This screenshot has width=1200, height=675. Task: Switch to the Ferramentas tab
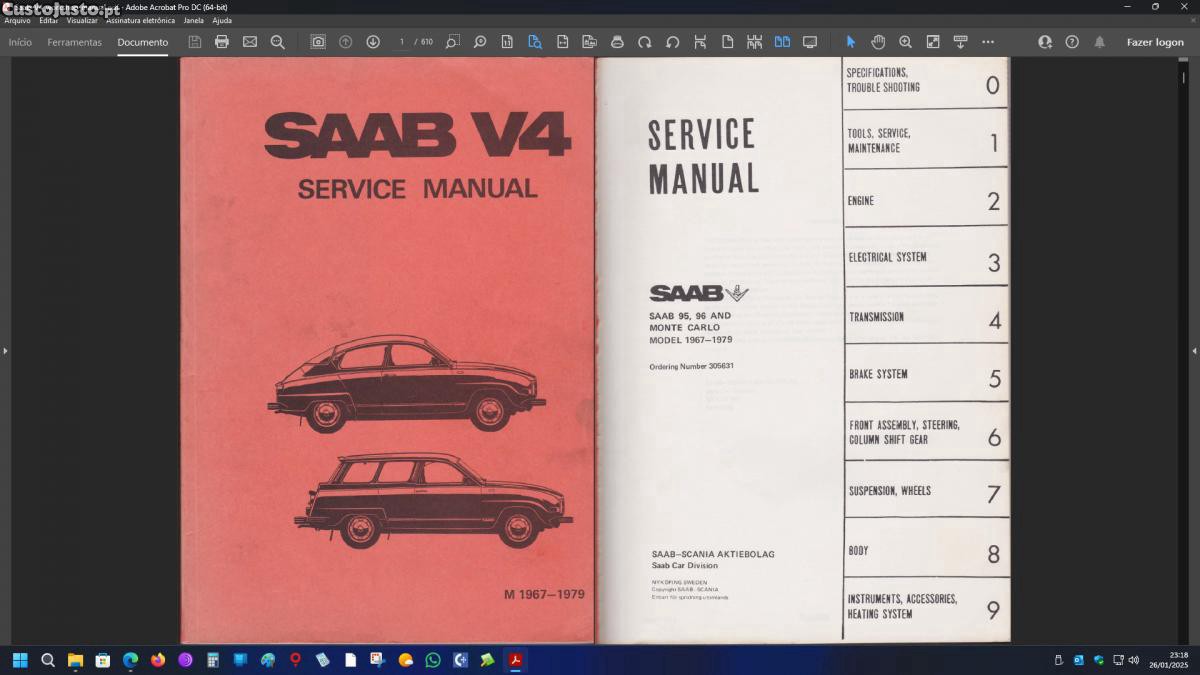[75, 42]
